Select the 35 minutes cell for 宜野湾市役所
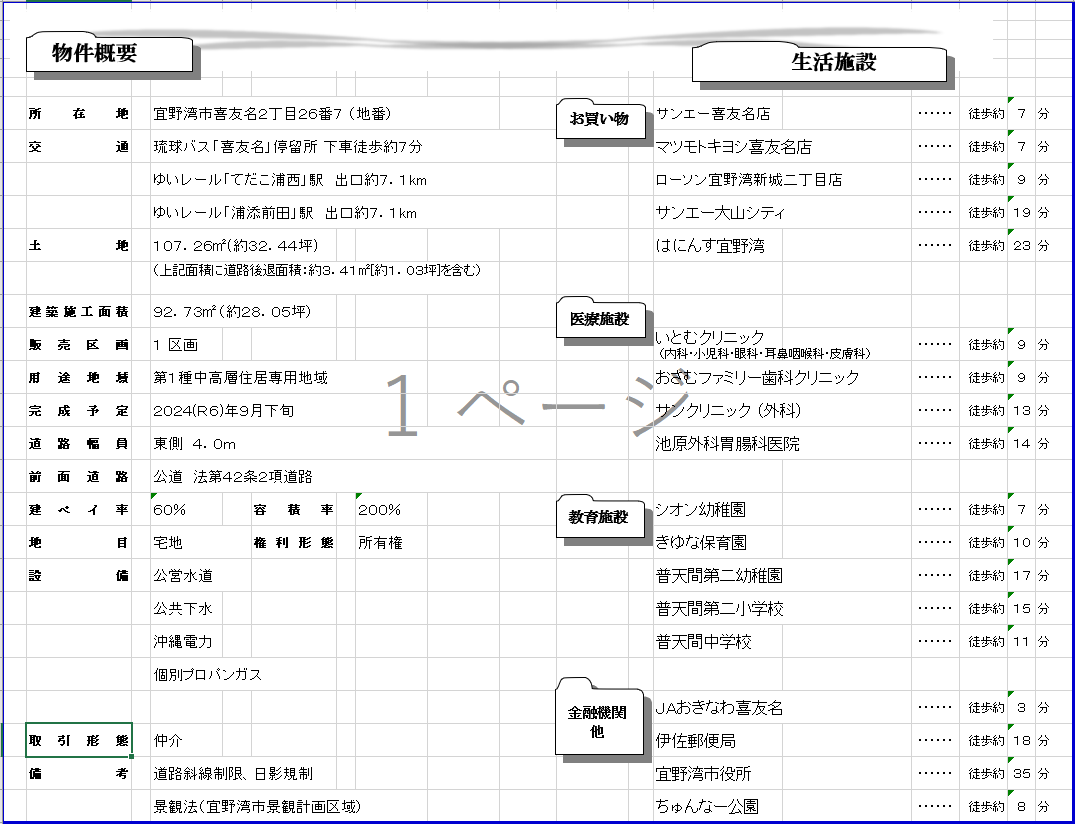 click(1021, 774)
